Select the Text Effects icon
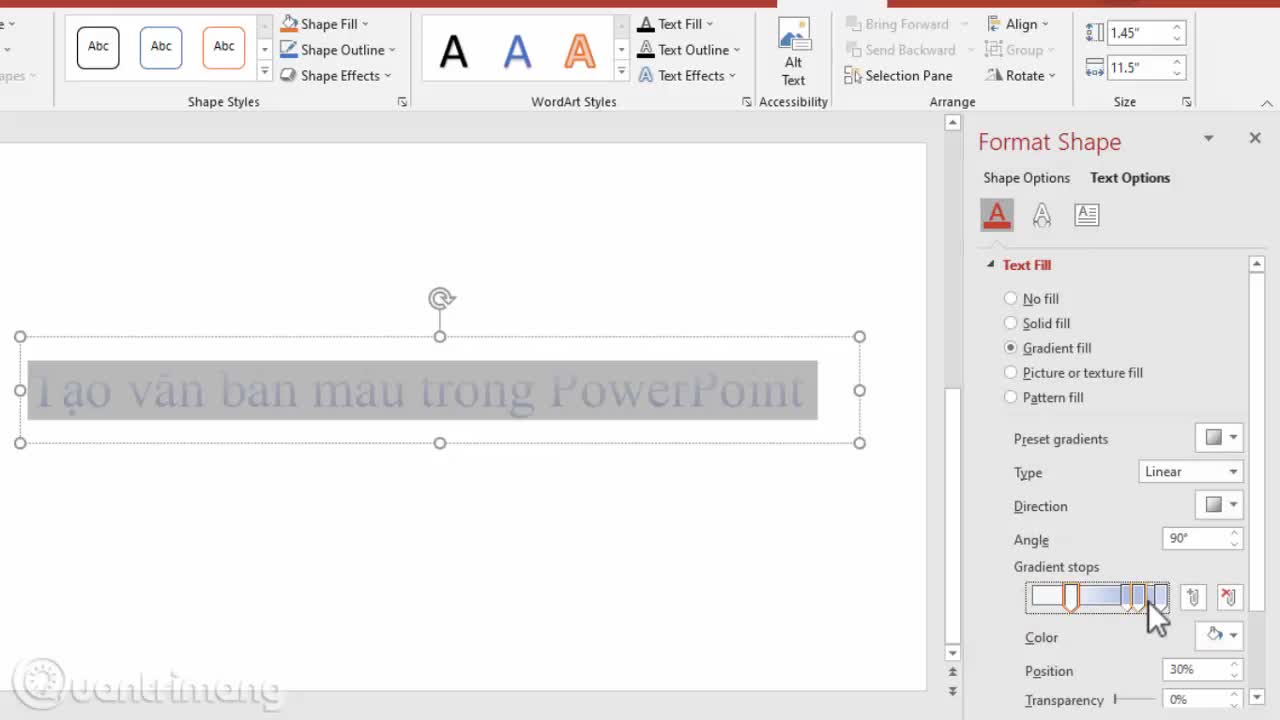 tap(1041, 215)
